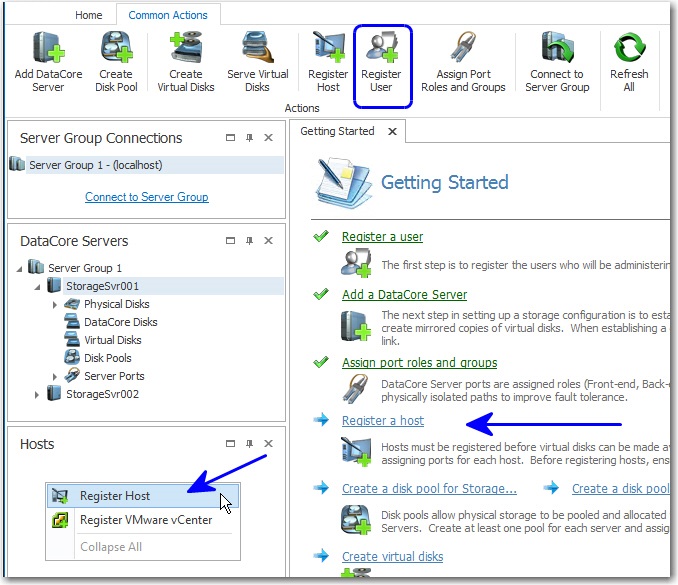The height and width of the screenshot is (585, 678).
Task: Select Virtual Disks tree item
Action: (113, 340)
